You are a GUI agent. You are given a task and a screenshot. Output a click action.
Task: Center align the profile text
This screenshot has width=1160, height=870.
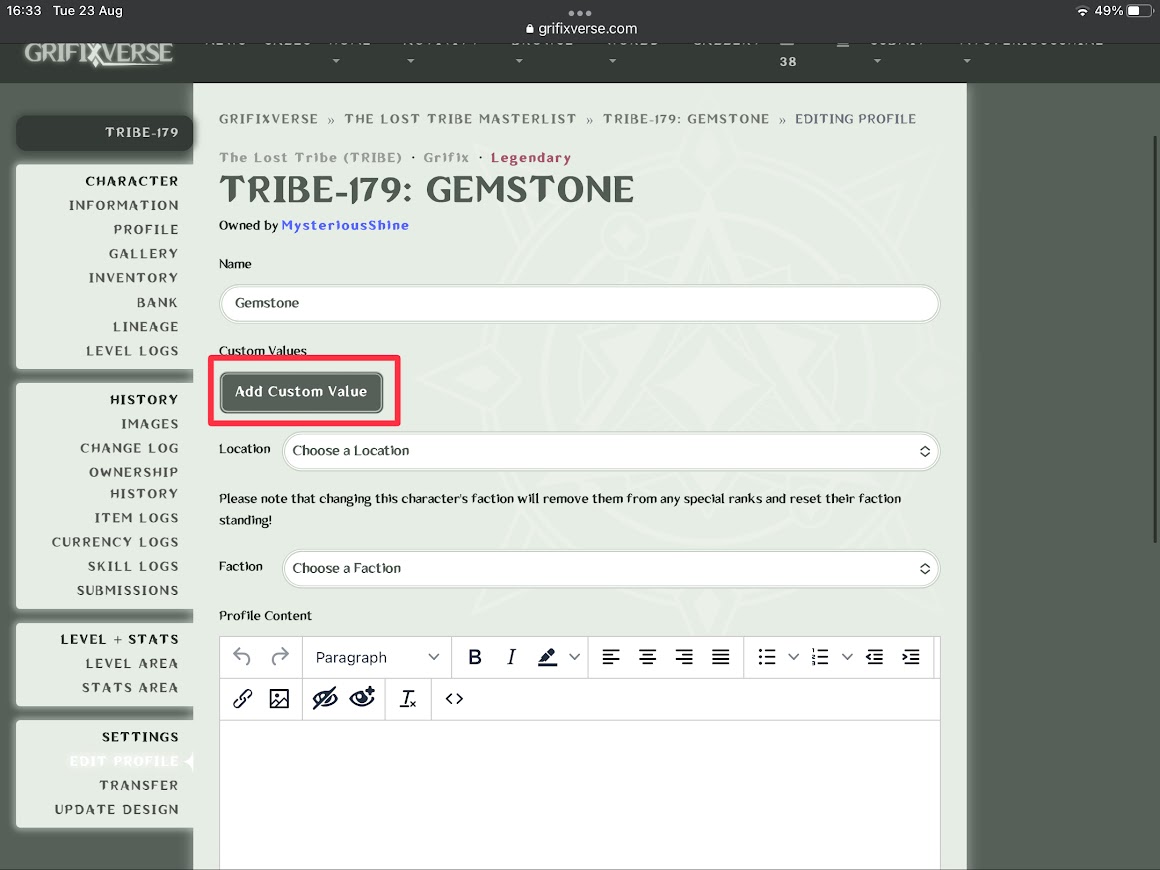click(648, 657)
